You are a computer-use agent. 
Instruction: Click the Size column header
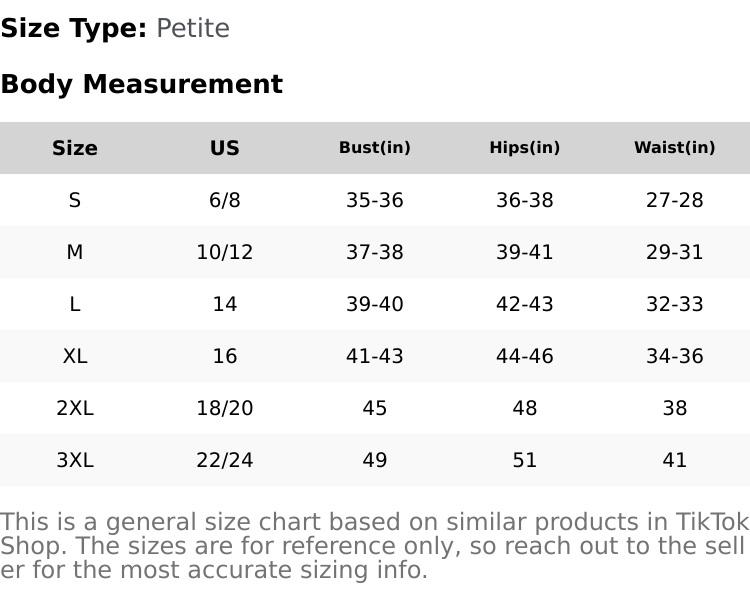point(75,148)
